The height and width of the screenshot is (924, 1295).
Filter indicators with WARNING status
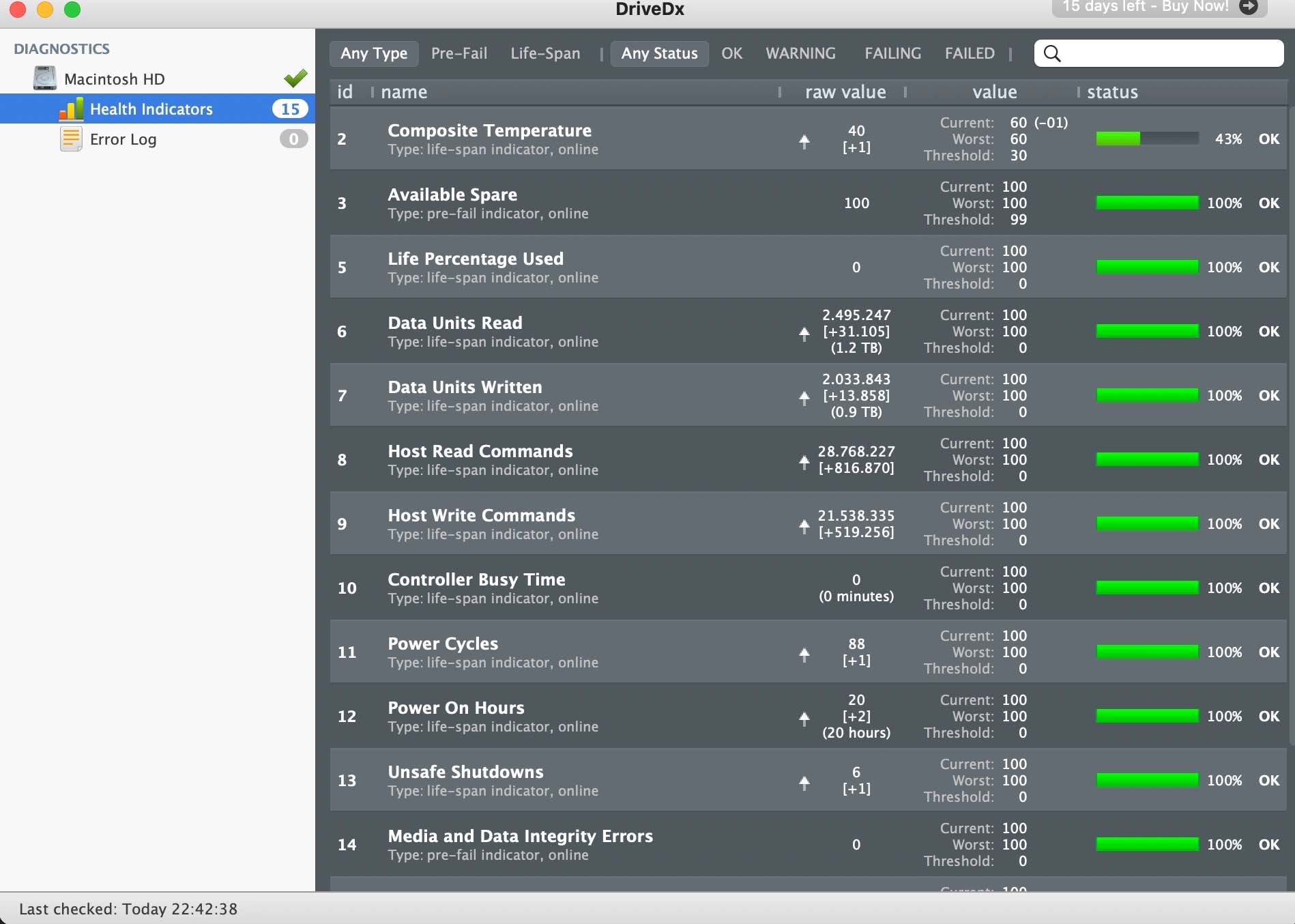tap(800, 53)
